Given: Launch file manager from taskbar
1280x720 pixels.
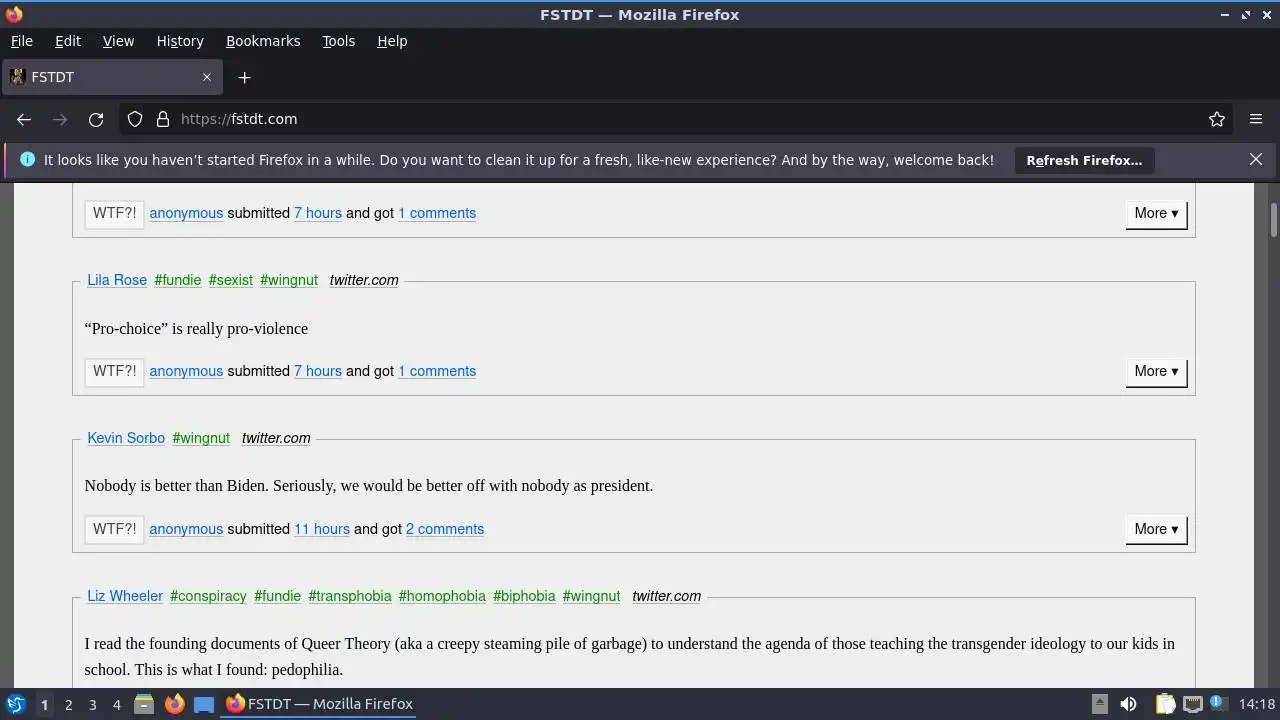Looking at the screenshot, I should pyautogui.click(x=144, y=704).
